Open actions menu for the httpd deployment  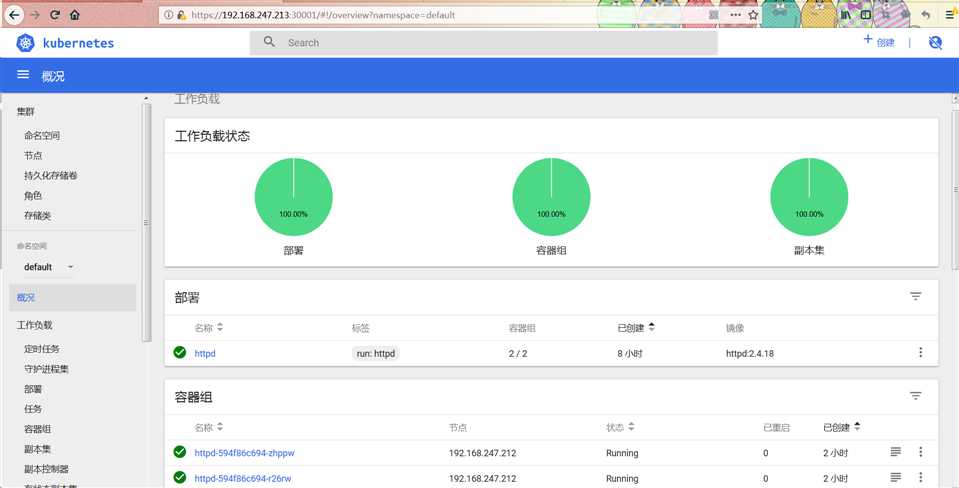pyautogui.click(x=920, y=352)
